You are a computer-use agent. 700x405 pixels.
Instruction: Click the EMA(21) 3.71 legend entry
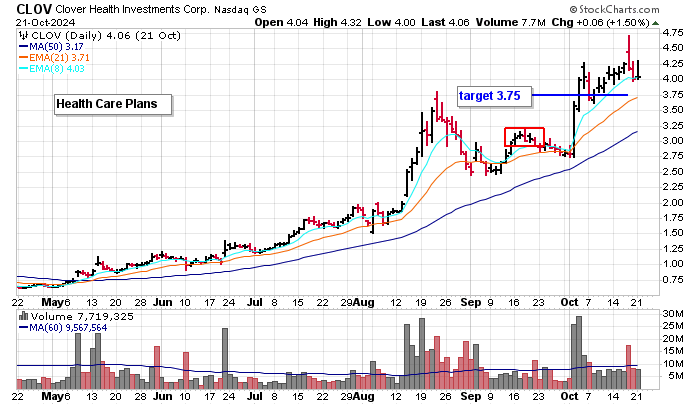[x=54, y=58]
